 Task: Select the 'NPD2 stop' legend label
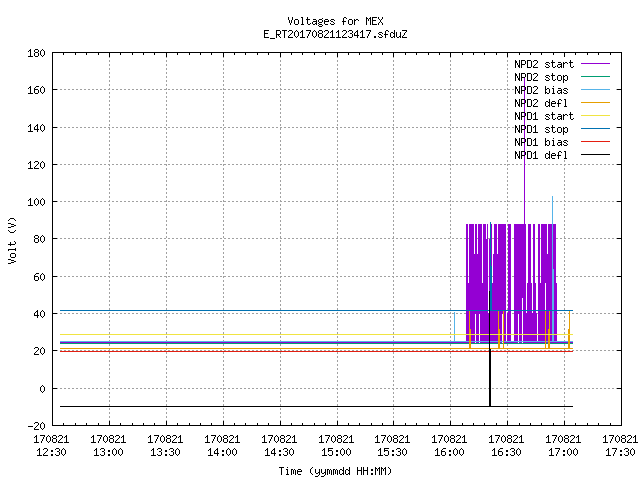click(x=541, y=77)
